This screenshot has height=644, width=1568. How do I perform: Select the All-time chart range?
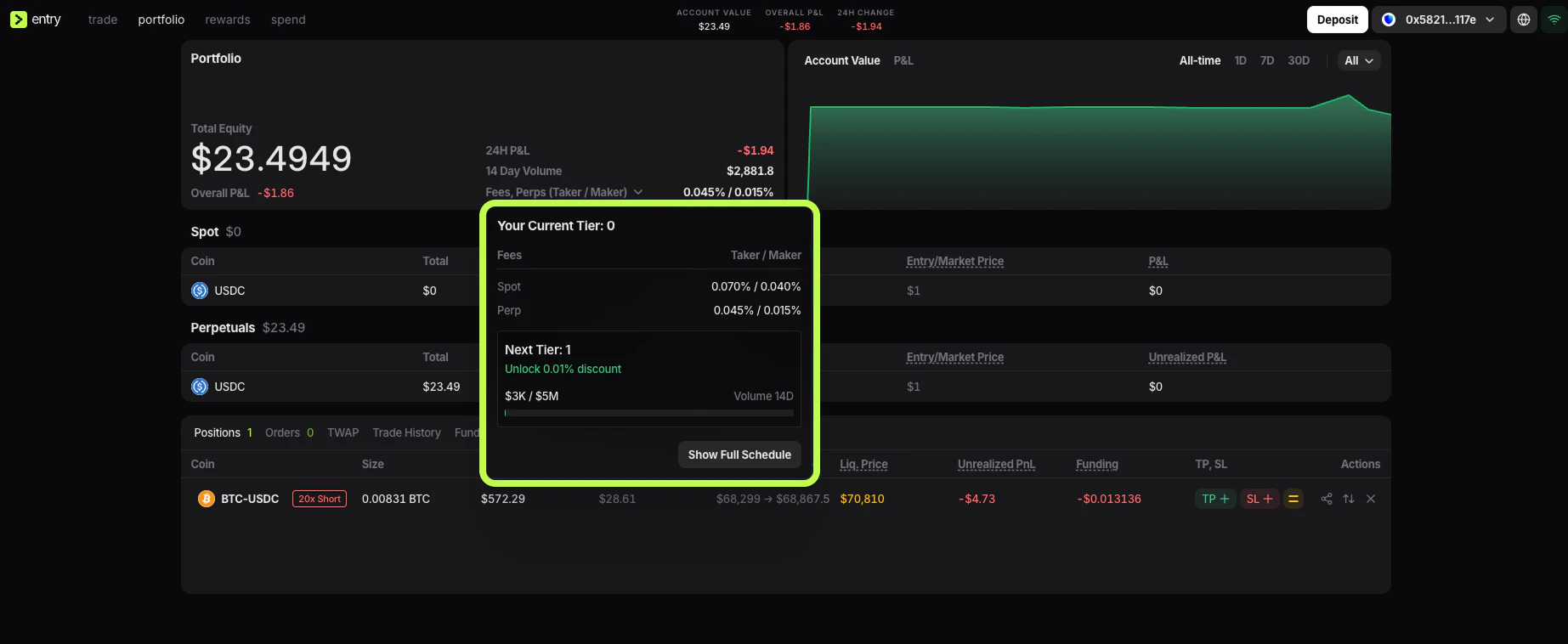click(1200, 60)
